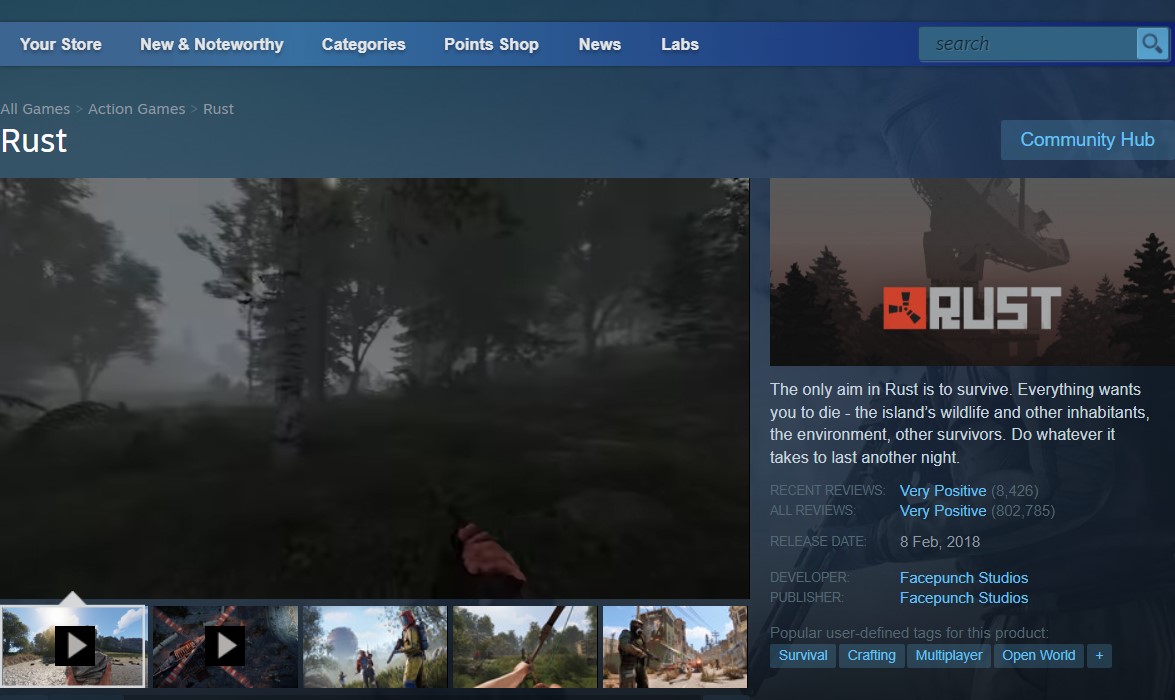Play the second trailer video thumbnail
Screen dimensions: 1175x700
point(226,646)
